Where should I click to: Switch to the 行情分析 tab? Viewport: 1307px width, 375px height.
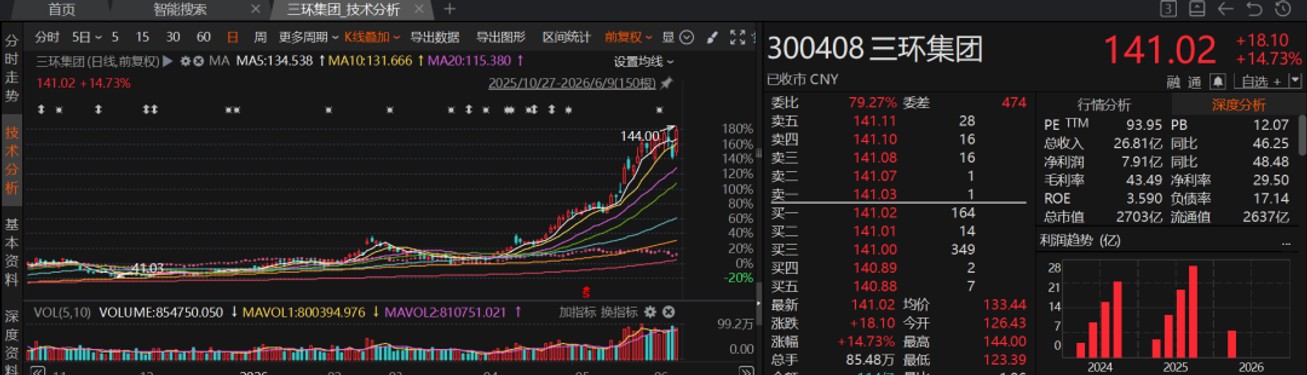1104,104
